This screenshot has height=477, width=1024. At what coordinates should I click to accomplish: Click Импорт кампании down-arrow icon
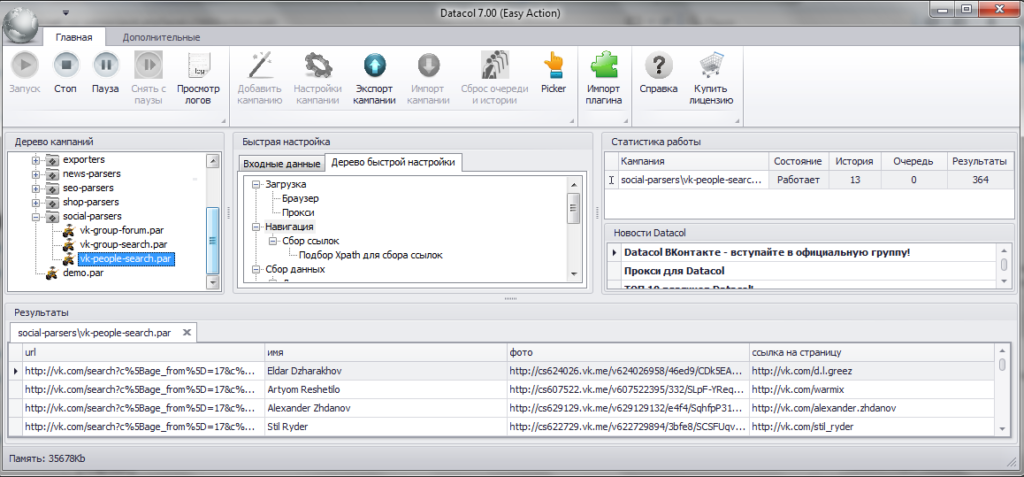click(x=428, y=65)
